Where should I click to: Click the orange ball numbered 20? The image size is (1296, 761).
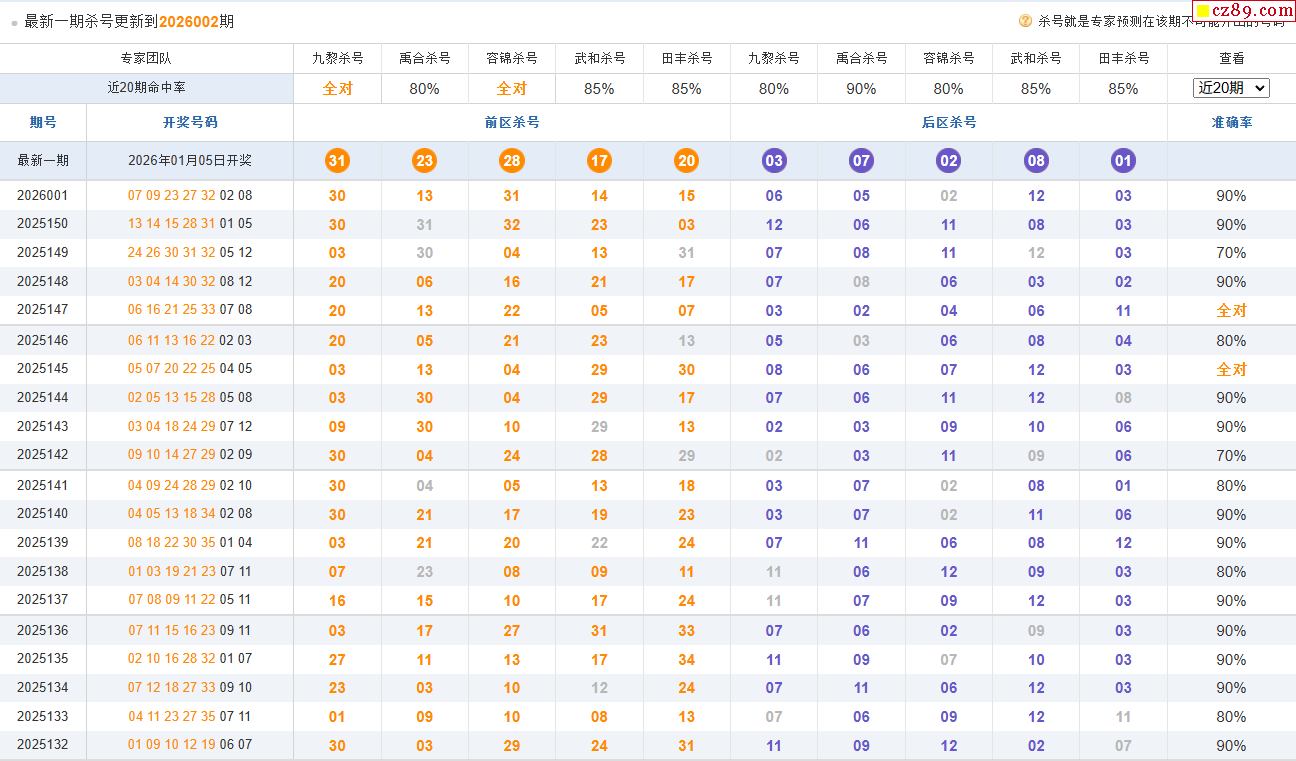coord(686,161)
